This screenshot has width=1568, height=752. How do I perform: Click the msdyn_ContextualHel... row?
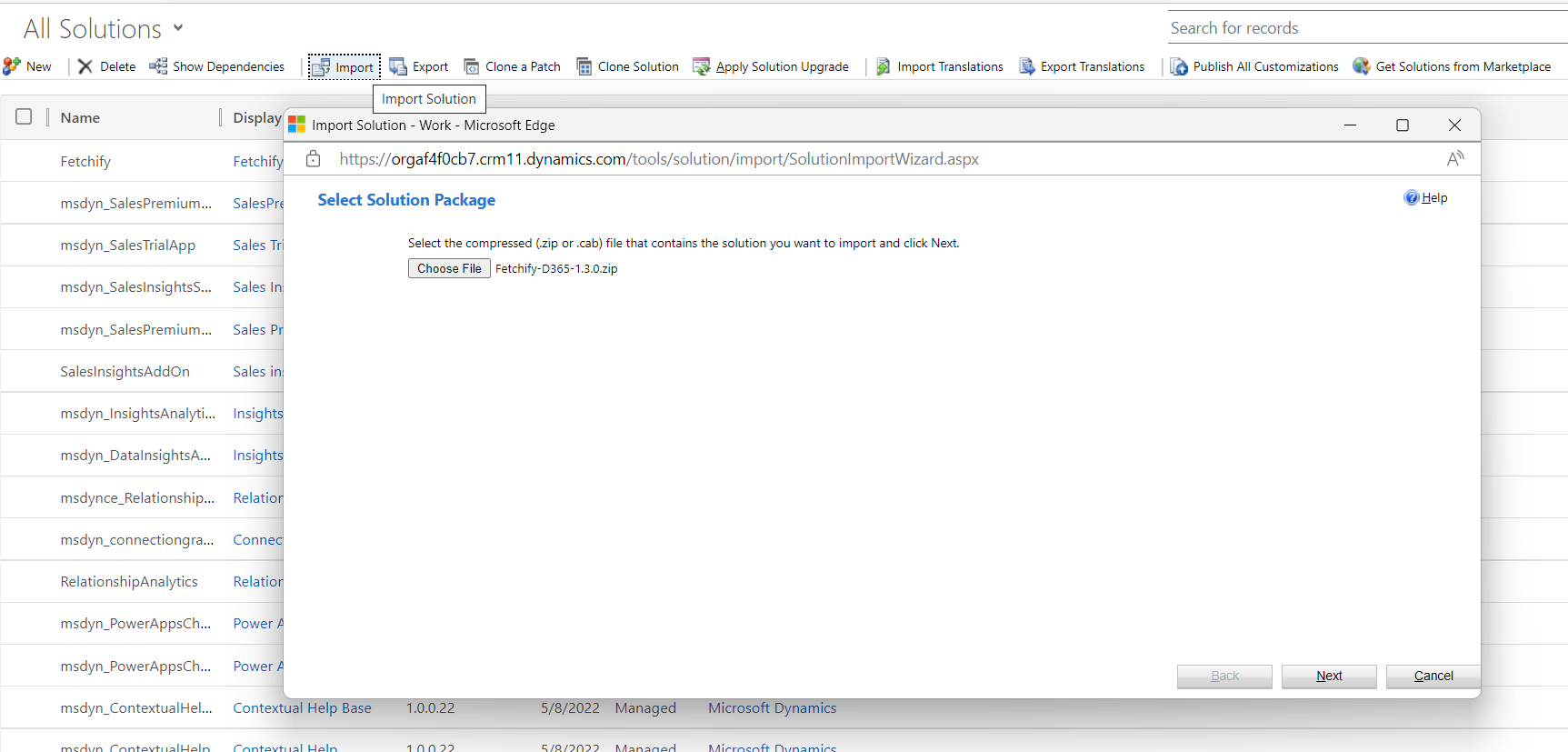(136, 707)
